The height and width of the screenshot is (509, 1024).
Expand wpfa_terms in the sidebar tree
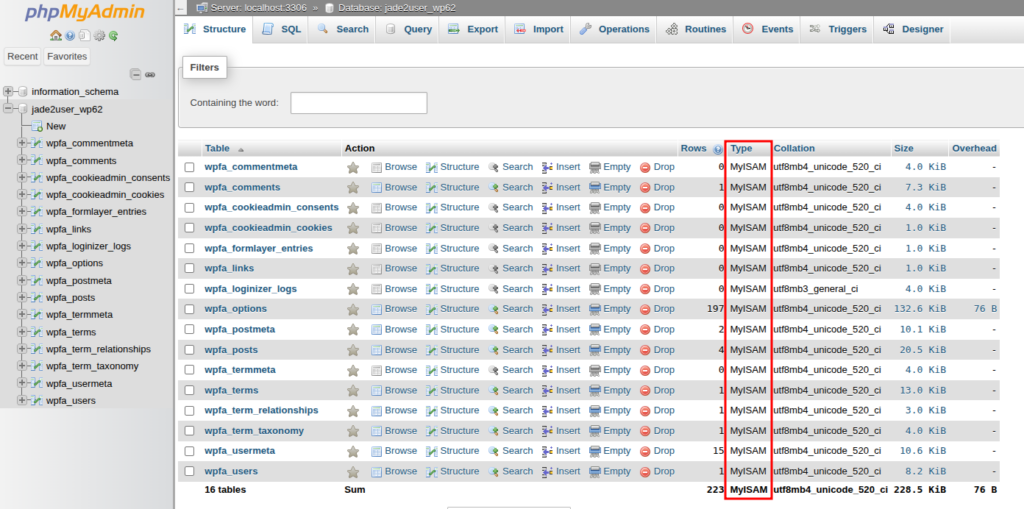coord(22,332)
